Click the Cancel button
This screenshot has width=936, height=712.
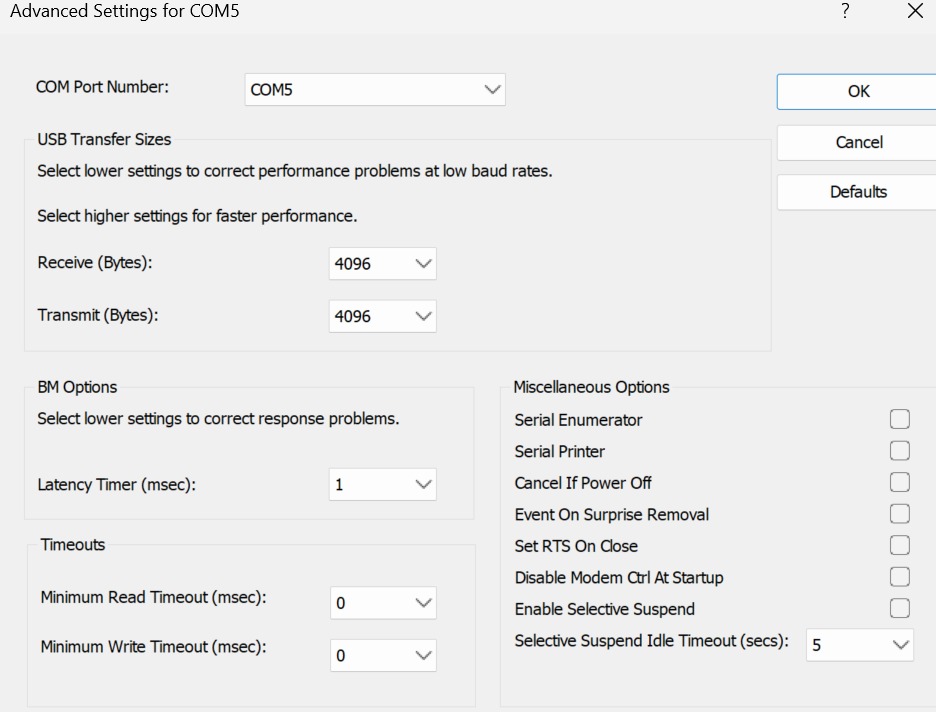coord(857,143)
